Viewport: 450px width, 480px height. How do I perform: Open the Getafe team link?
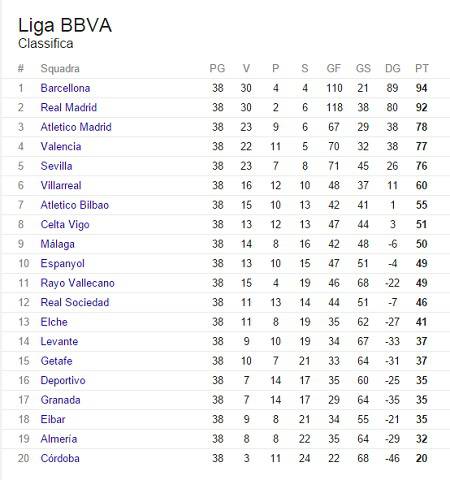coord(56,361)
